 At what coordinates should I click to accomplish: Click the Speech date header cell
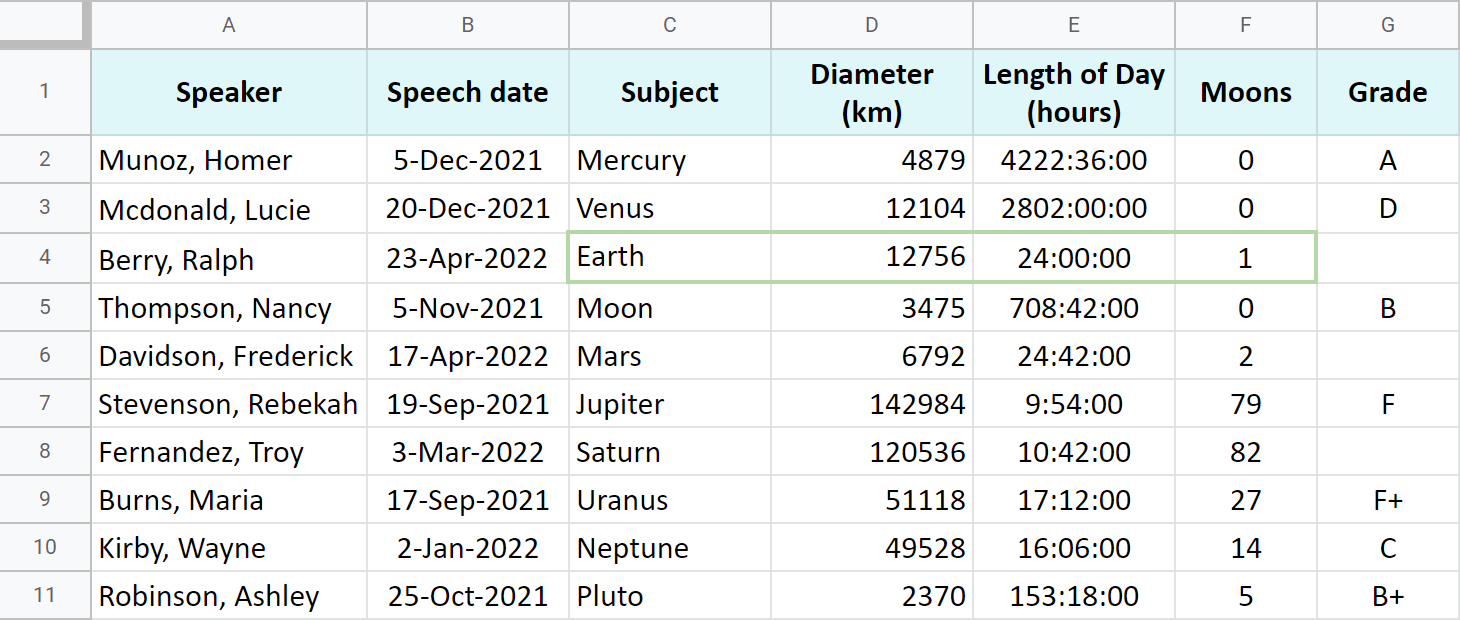click(467, 92)
